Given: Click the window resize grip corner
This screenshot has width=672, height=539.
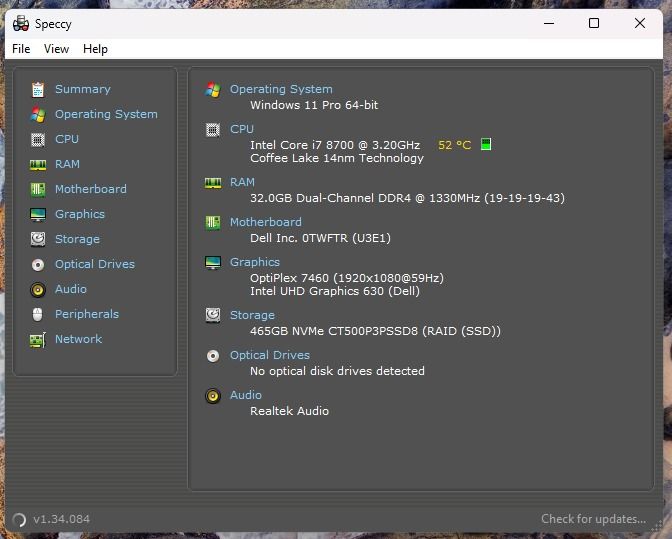Looking at the screenshot, I should click(x=657, y=526).
